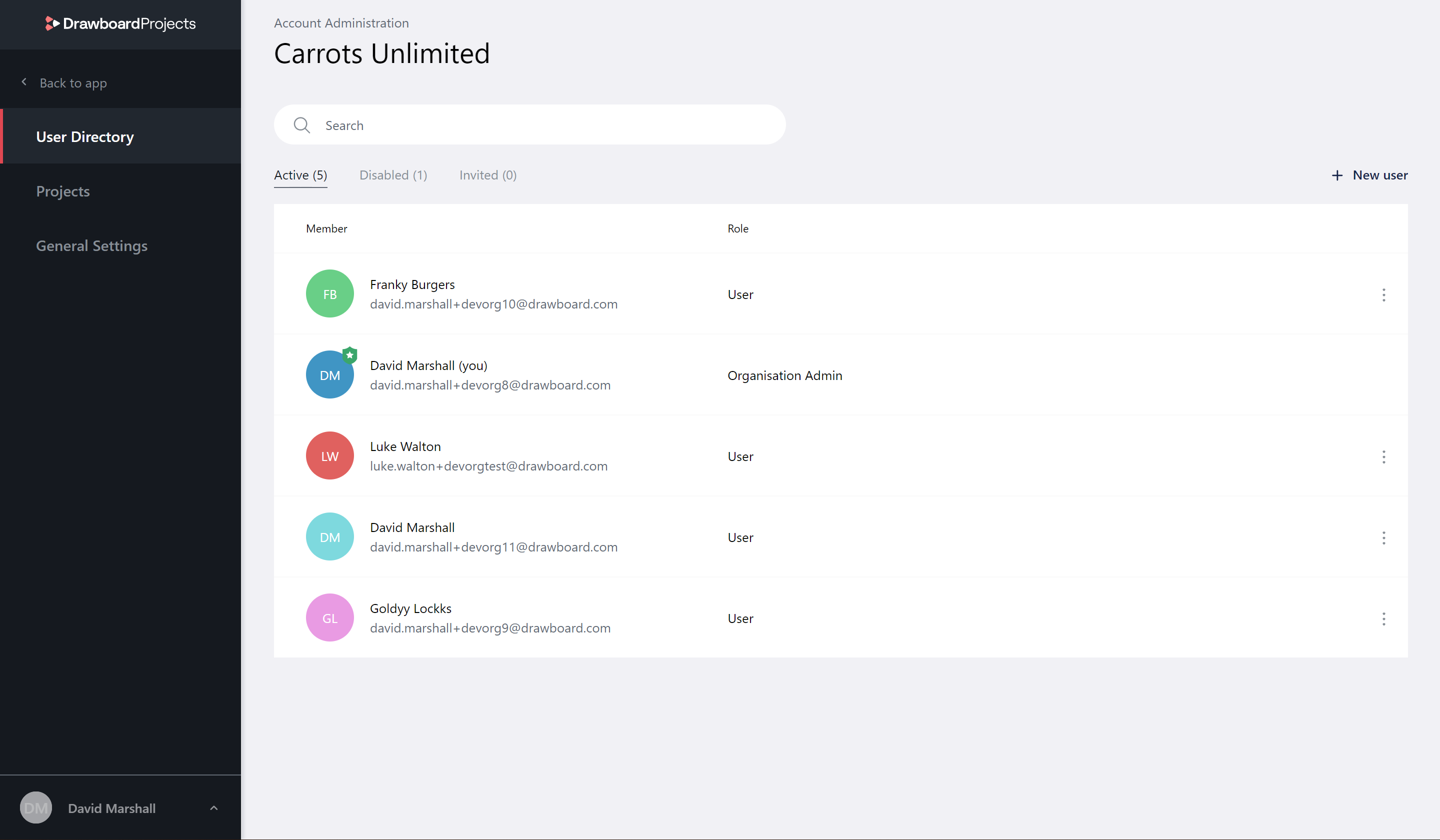Open the Projects section in the sidebar
This screenshot has height=840, width=1440.
click(63, 191)
